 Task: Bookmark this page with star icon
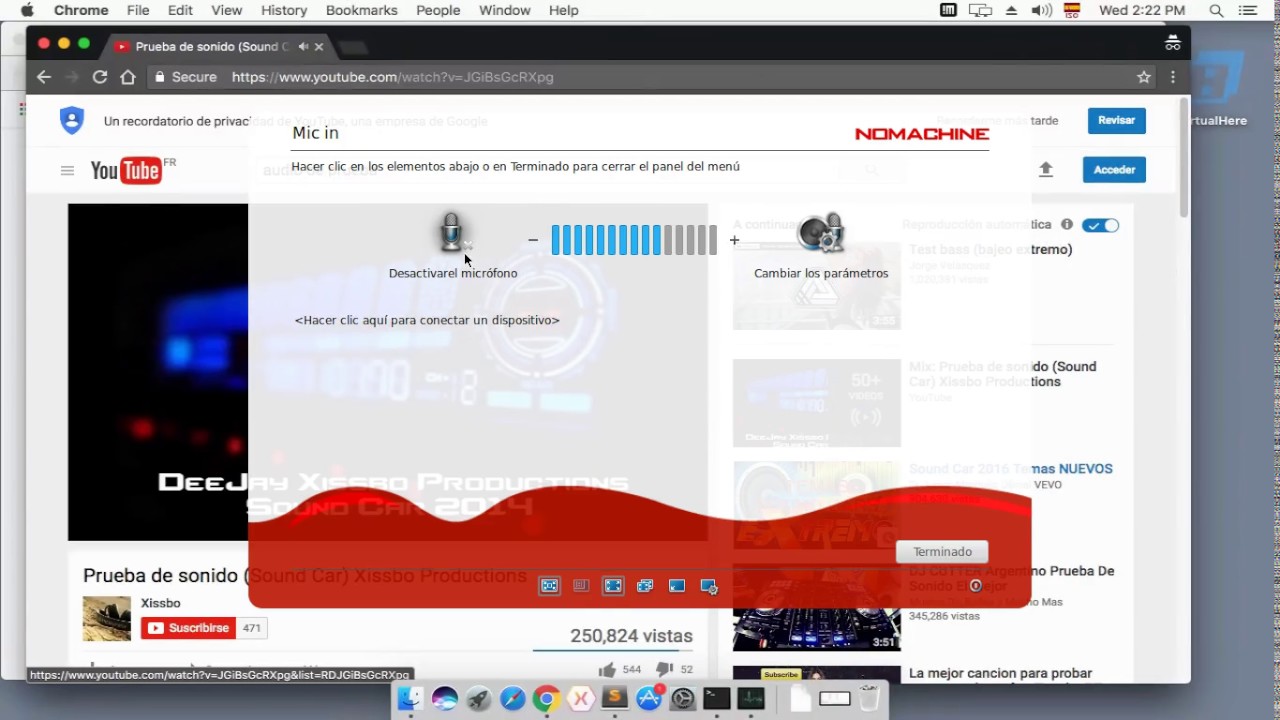coord(1144,77)
